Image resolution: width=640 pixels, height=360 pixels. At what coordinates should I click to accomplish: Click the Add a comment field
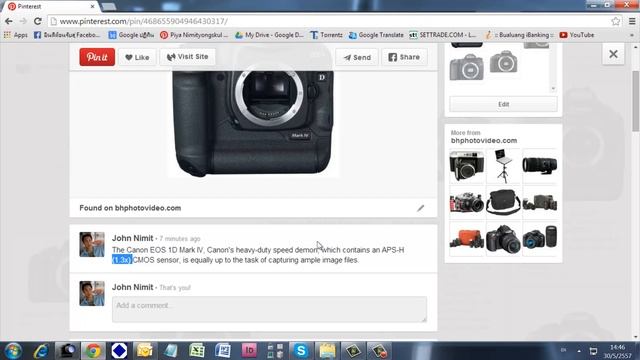pyautogui.click(x=269, y=309)
